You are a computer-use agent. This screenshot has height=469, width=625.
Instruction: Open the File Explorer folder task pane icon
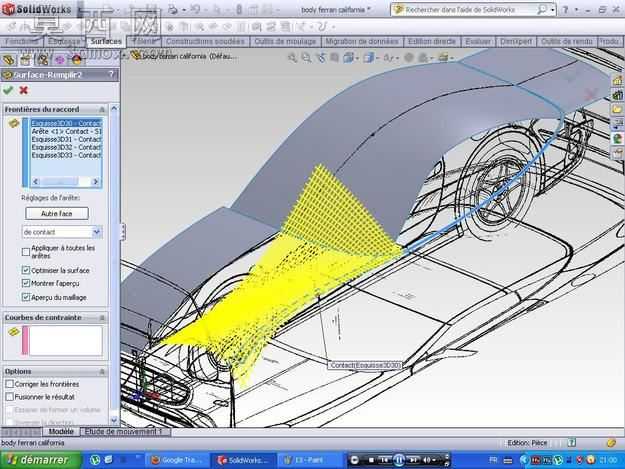coord(618,109)
